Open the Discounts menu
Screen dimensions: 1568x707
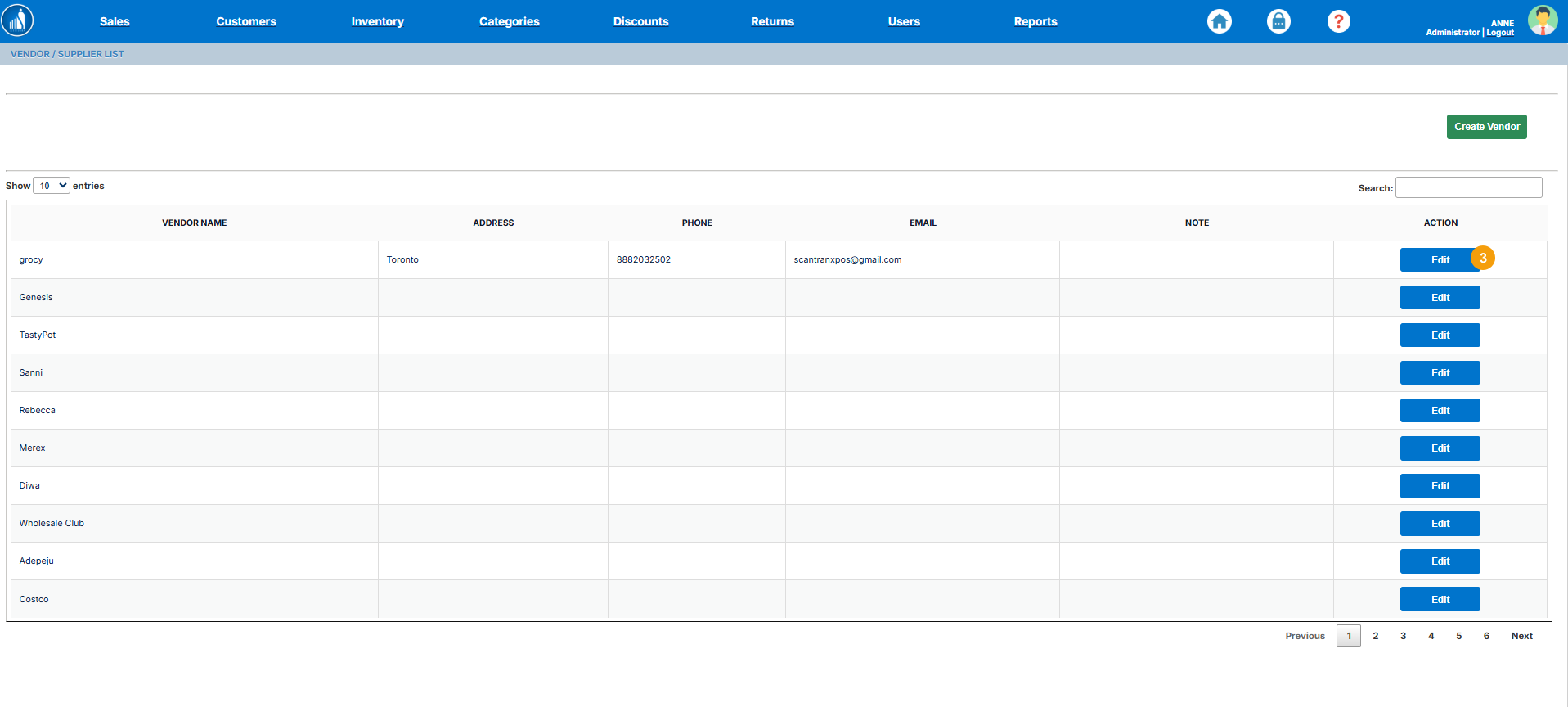[x=640, y=22]
